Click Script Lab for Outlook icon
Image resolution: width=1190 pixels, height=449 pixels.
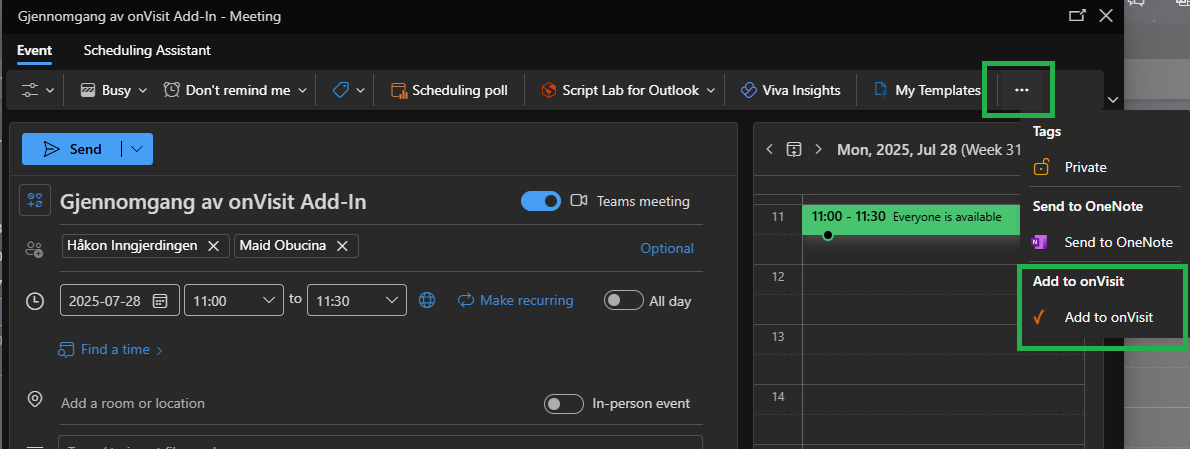point(549,90)
